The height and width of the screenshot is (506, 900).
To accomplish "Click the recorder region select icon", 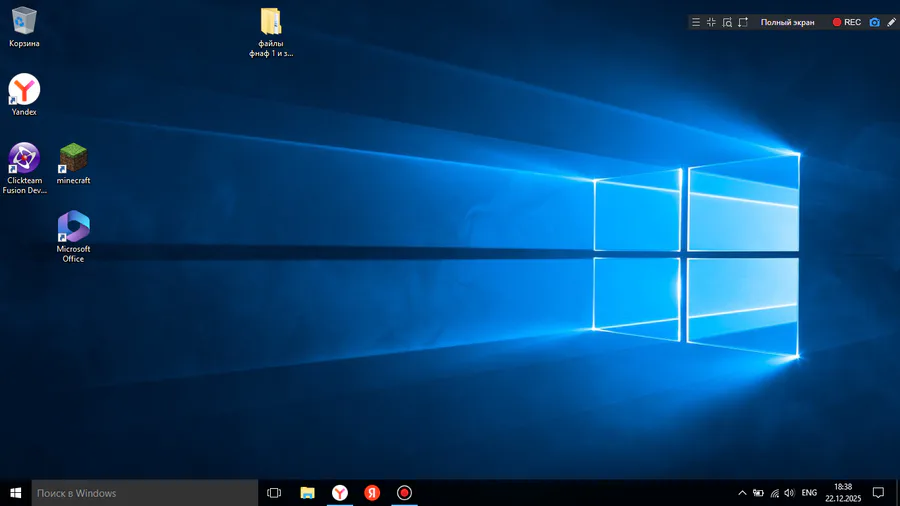I will (x=743, y=22).
